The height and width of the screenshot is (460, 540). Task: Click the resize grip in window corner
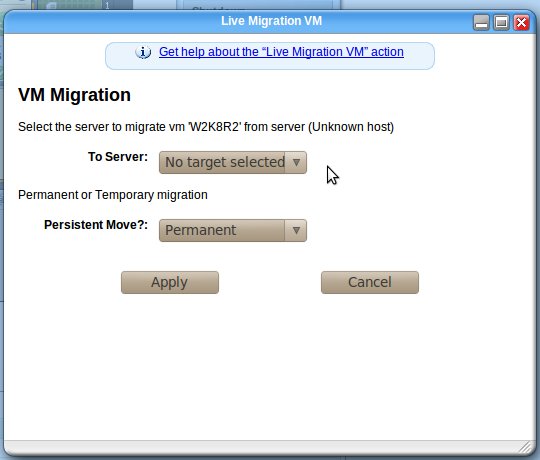526,447
